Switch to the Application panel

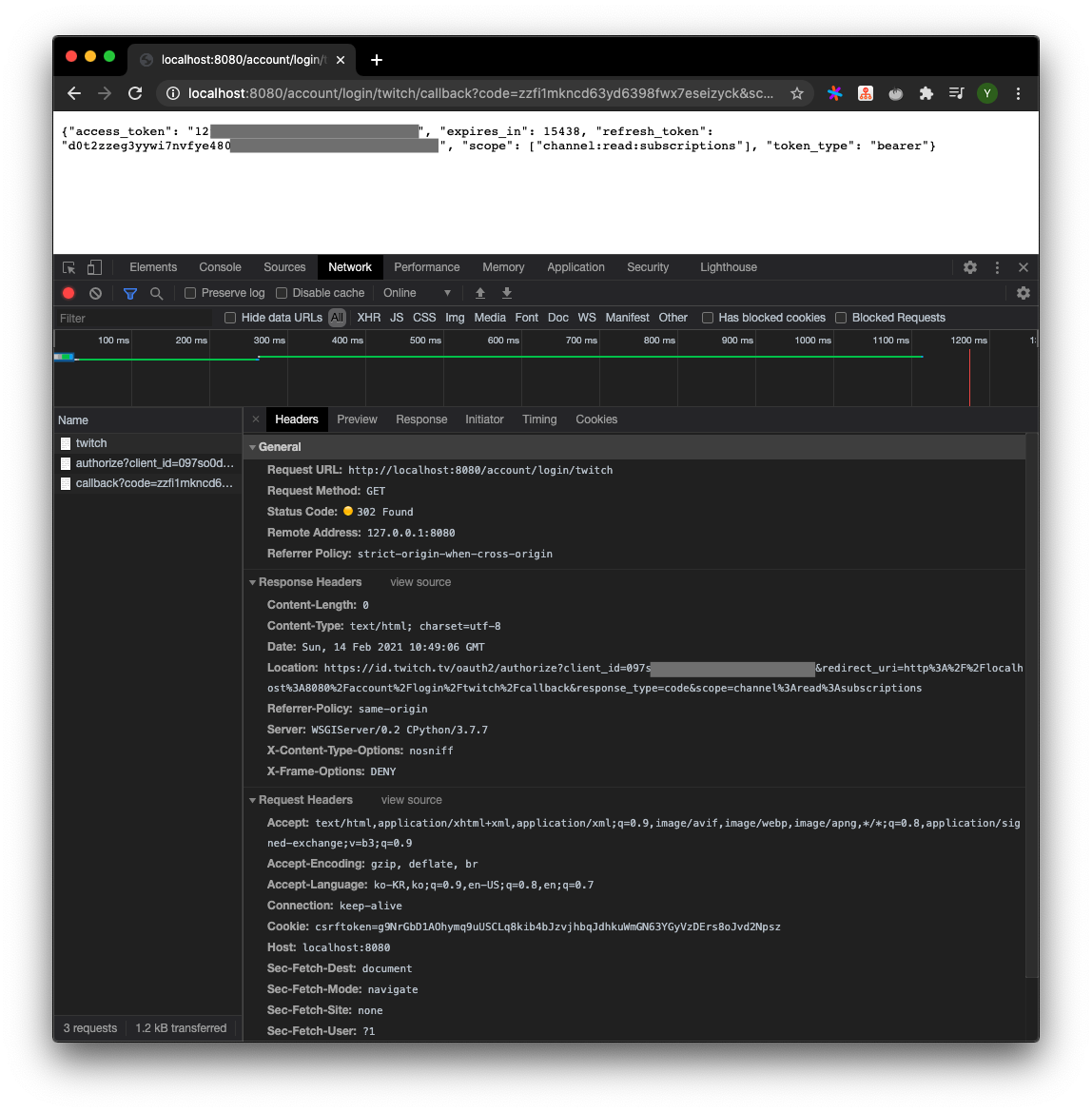click(575, 267)
